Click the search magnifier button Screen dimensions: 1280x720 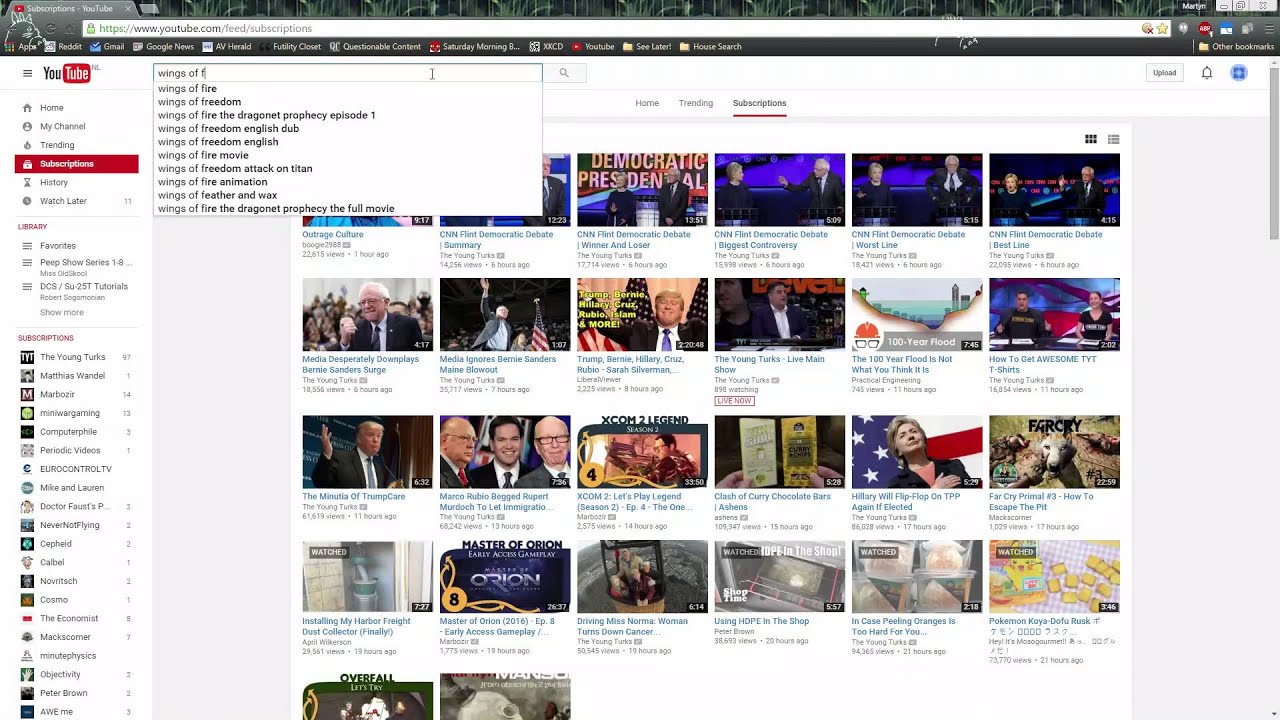click(x=564, y=73)
